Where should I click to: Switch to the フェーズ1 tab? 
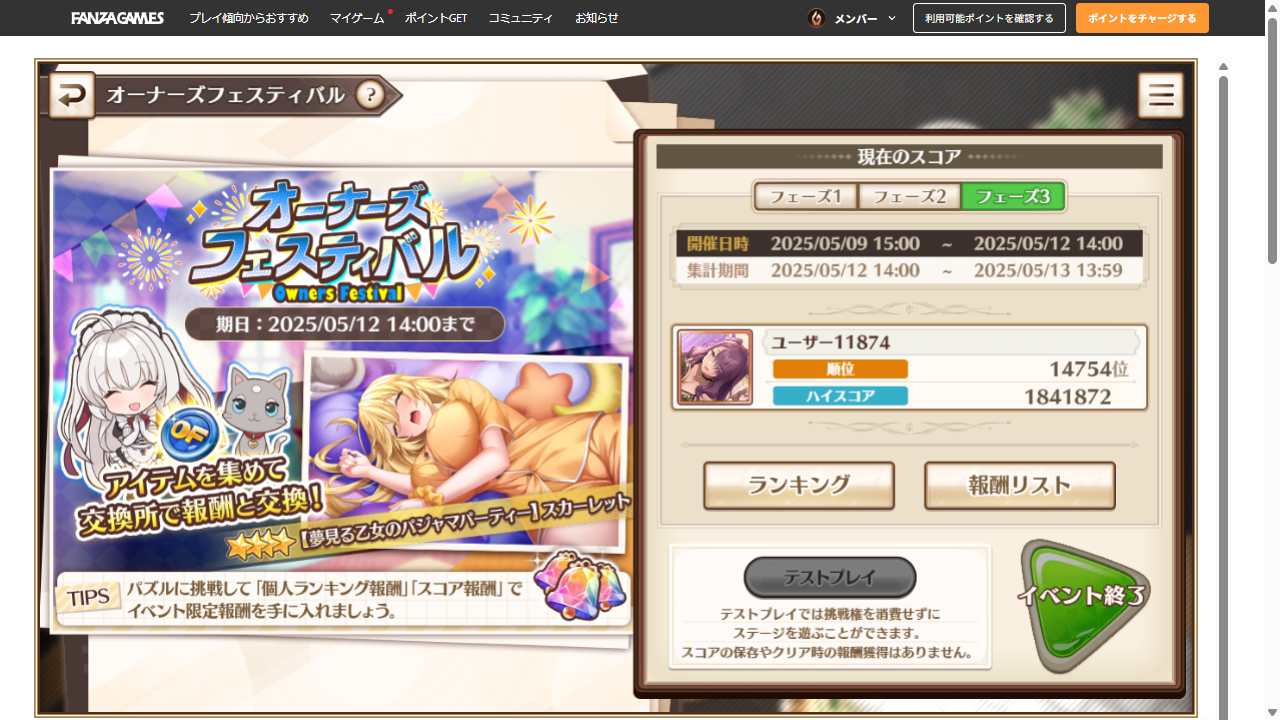[x=806, y=196]
